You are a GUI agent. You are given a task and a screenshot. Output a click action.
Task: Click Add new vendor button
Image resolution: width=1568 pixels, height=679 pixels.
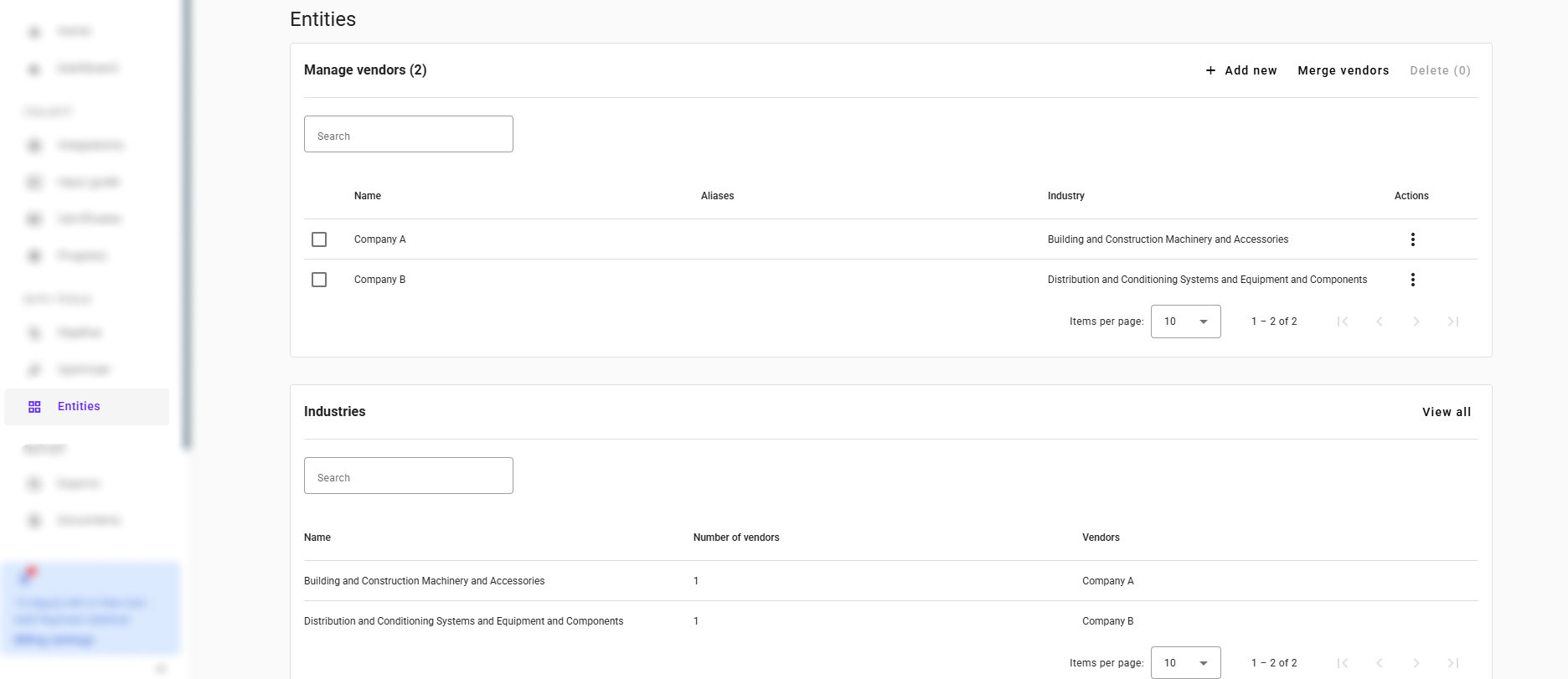click(1241, 70)
